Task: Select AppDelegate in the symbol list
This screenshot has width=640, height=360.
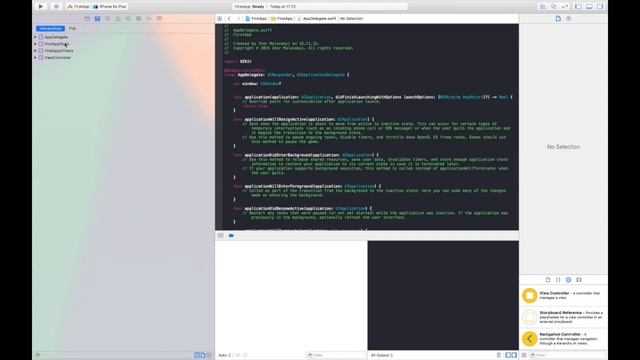Action: click(x=56, y=37)
